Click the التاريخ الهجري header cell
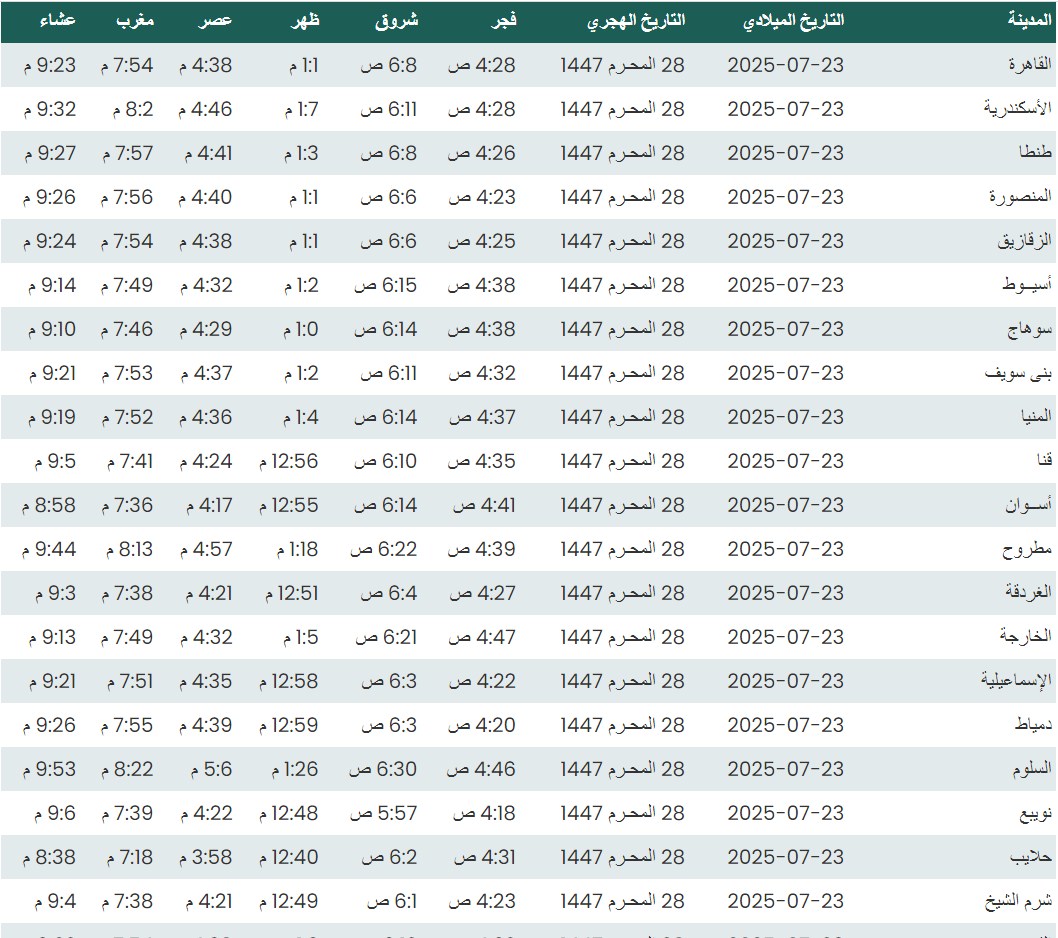The width and height of the screenshot is (1058, 938). (635, 21)
